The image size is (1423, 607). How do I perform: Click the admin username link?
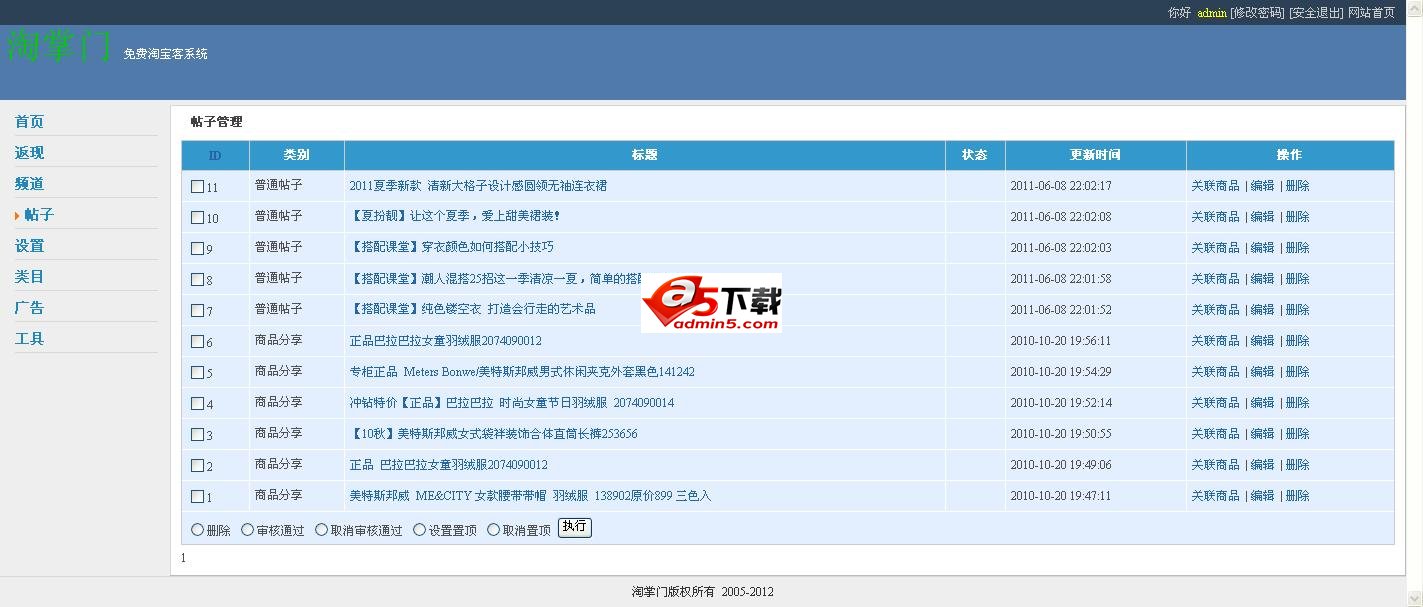tap(1212, 13)
